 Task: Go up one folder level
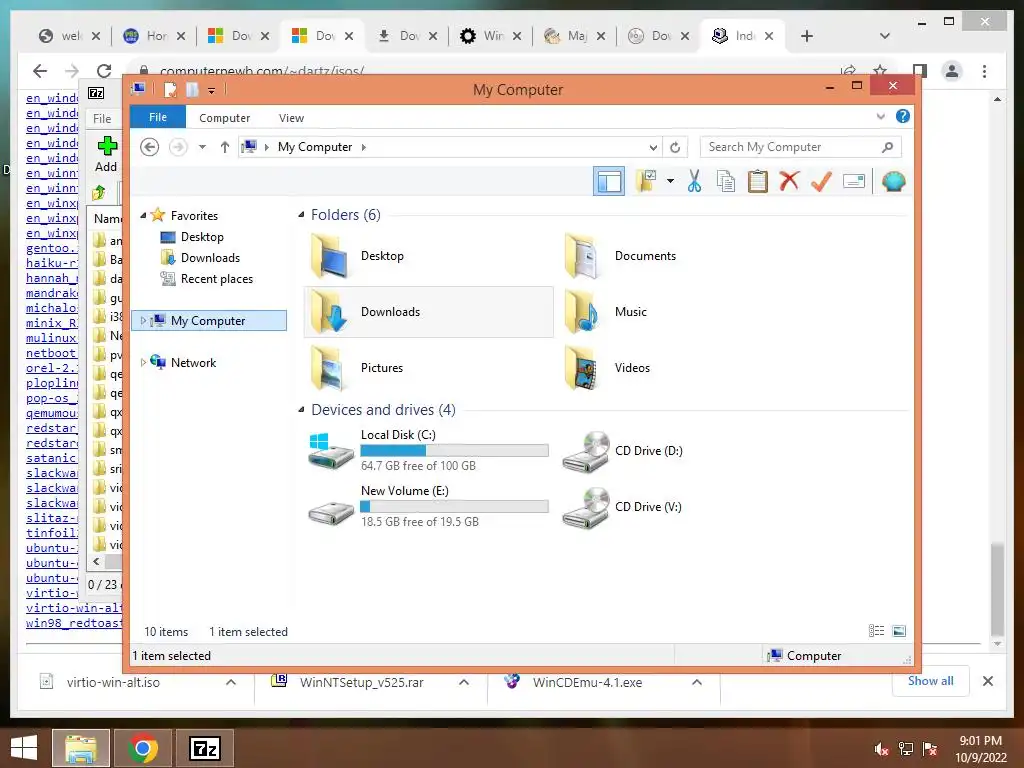[225, 147]
